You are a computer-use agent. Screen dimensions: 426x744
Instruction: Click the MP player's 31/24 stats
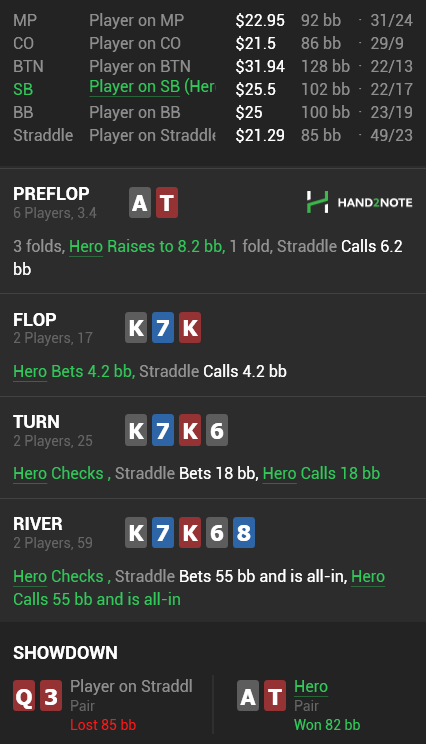click(x=391, y=20)
